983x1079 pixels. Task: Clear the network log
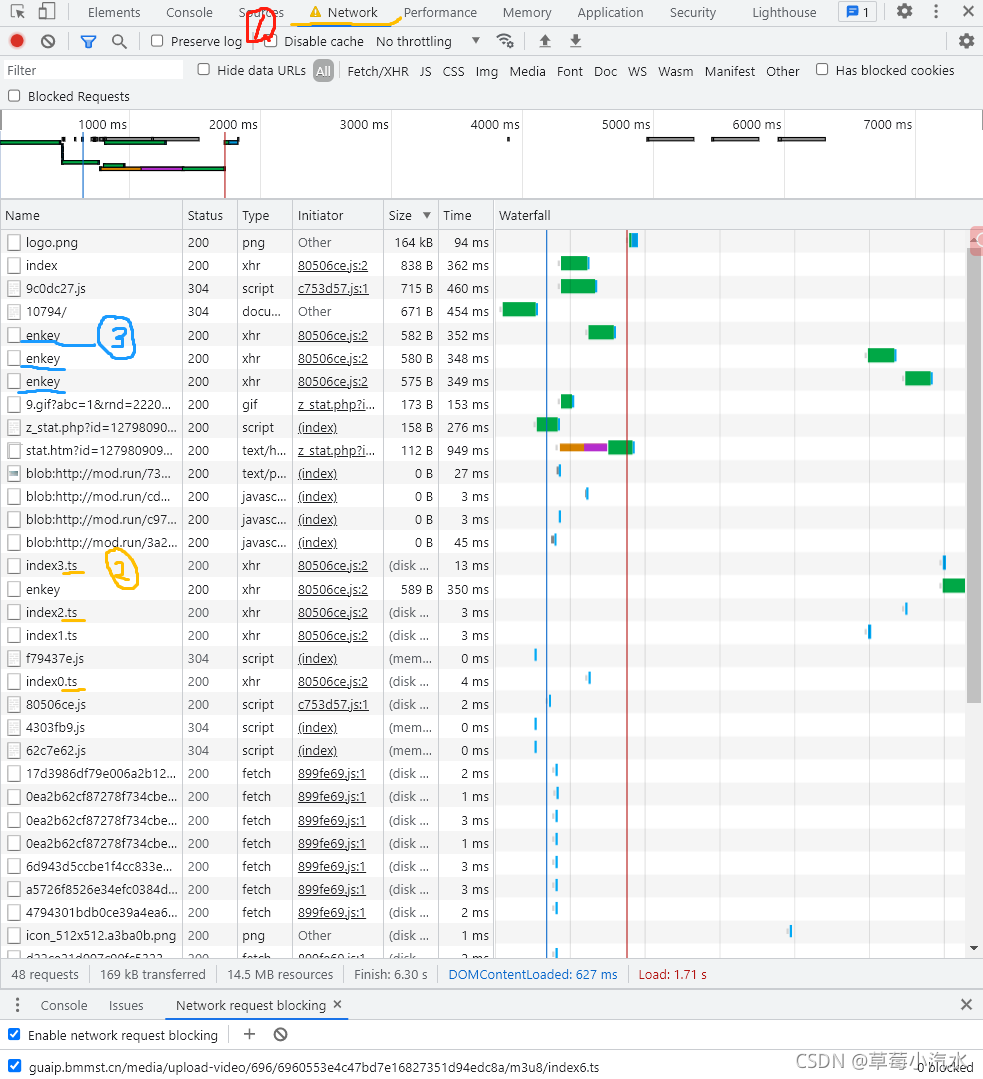coord(47,41)
